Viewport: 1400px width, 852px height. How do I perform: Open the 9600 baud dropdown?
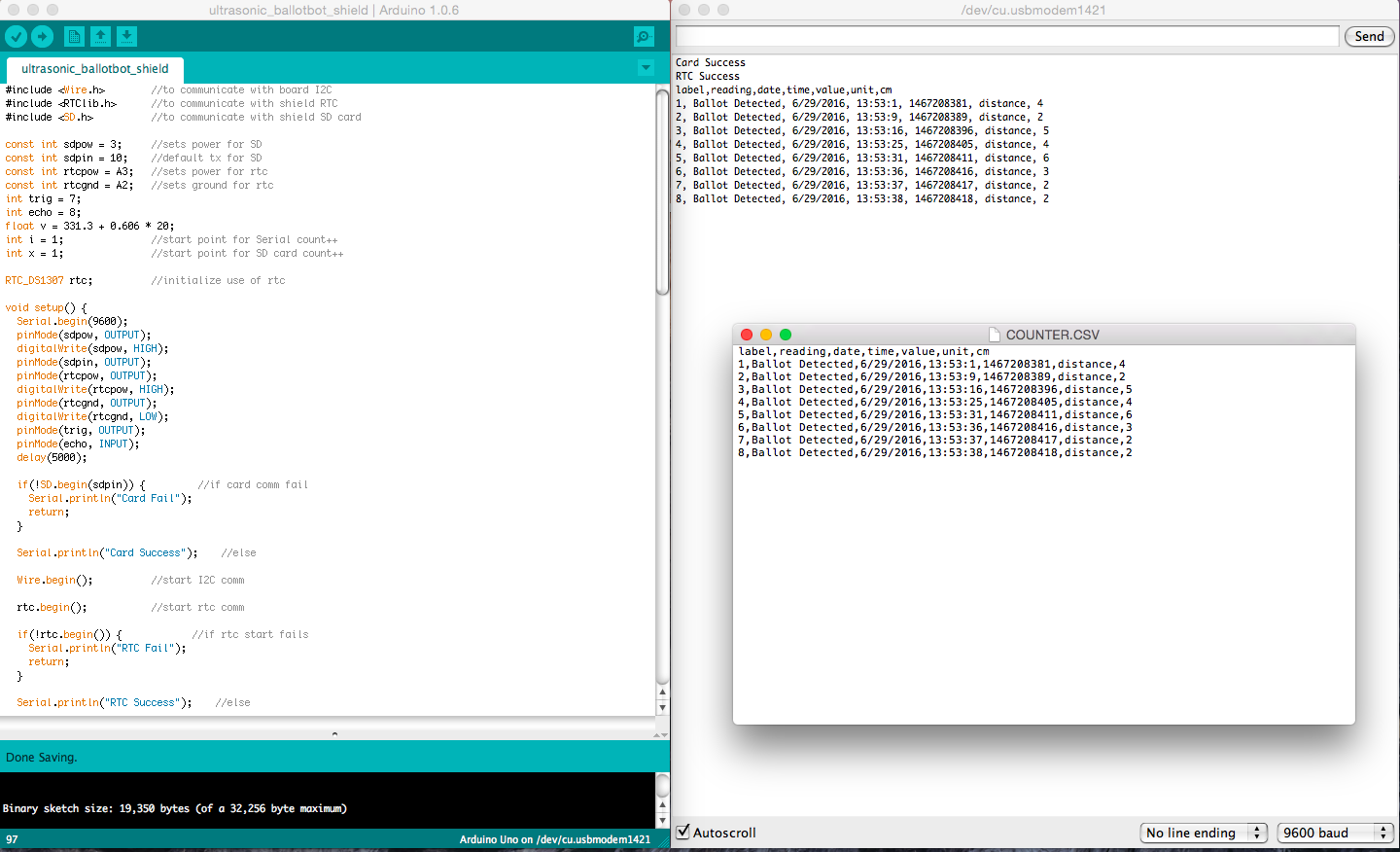[x=1336, y=833]
